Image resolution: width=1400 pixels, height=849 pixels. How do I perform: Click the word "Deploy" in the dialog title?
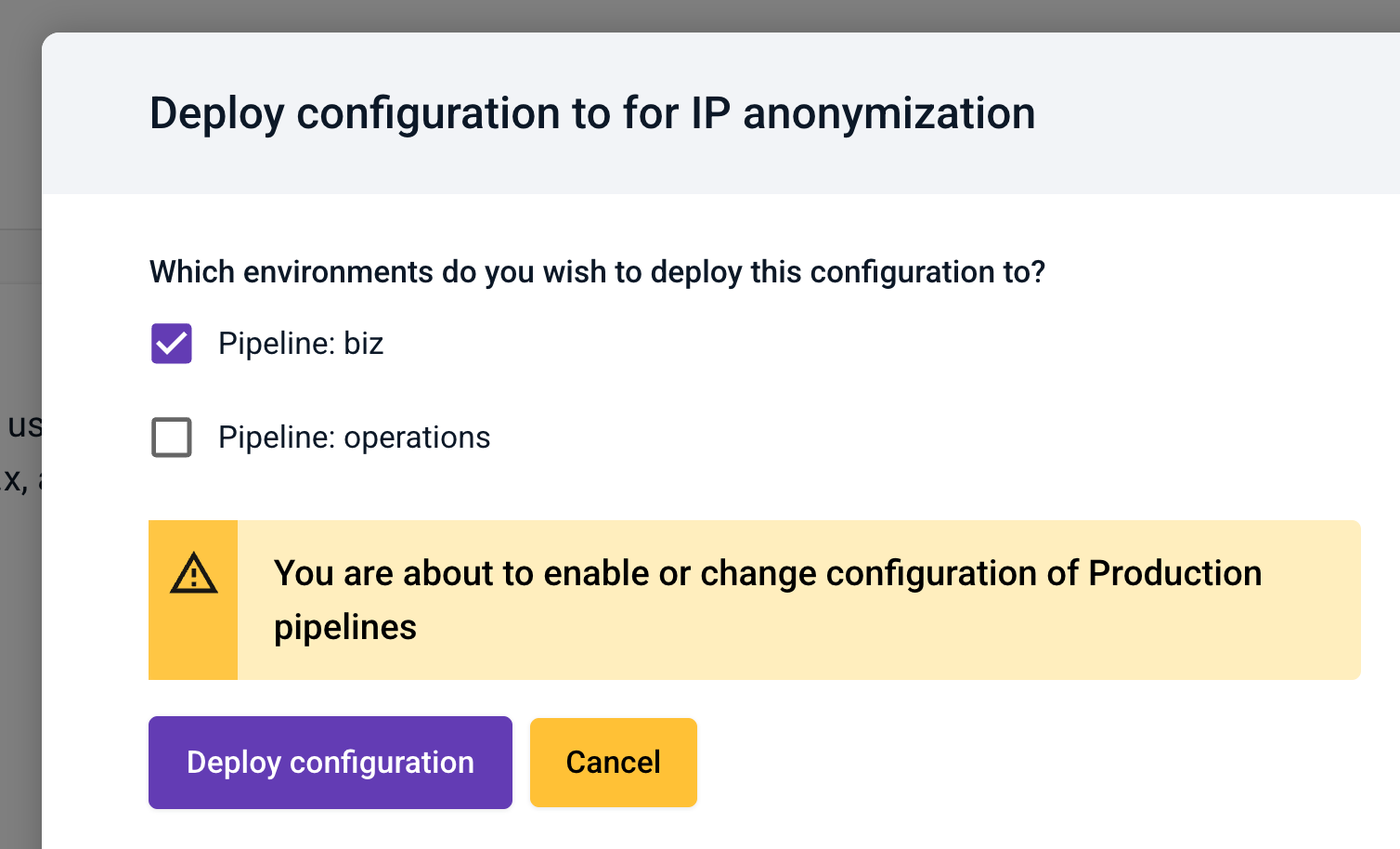click(x=216, y=113)
